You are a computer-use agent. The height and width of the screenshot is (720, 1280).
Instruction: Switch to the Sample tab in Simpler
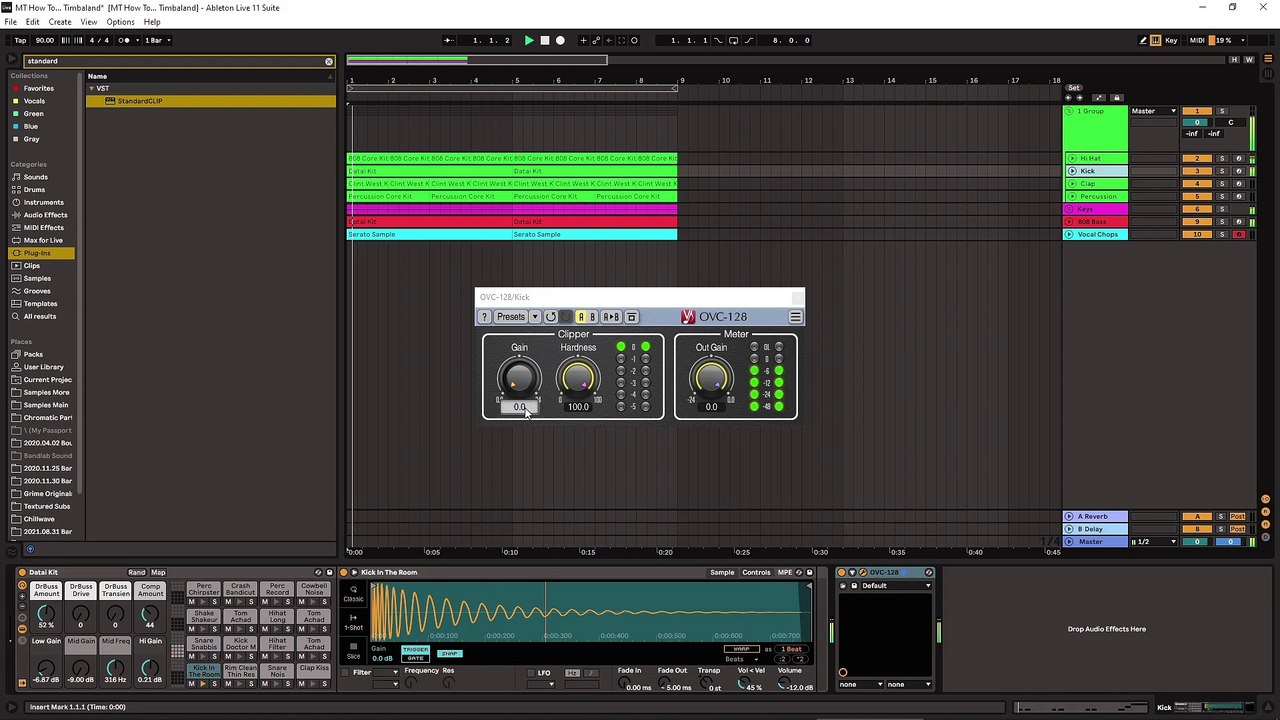pos(722,572)
